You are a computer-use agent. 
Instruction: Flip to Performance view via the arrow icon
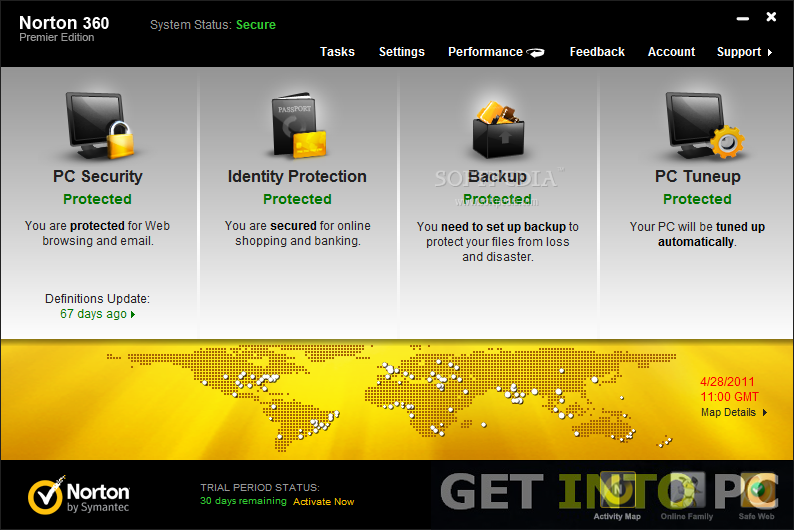(x=535, y=52)
